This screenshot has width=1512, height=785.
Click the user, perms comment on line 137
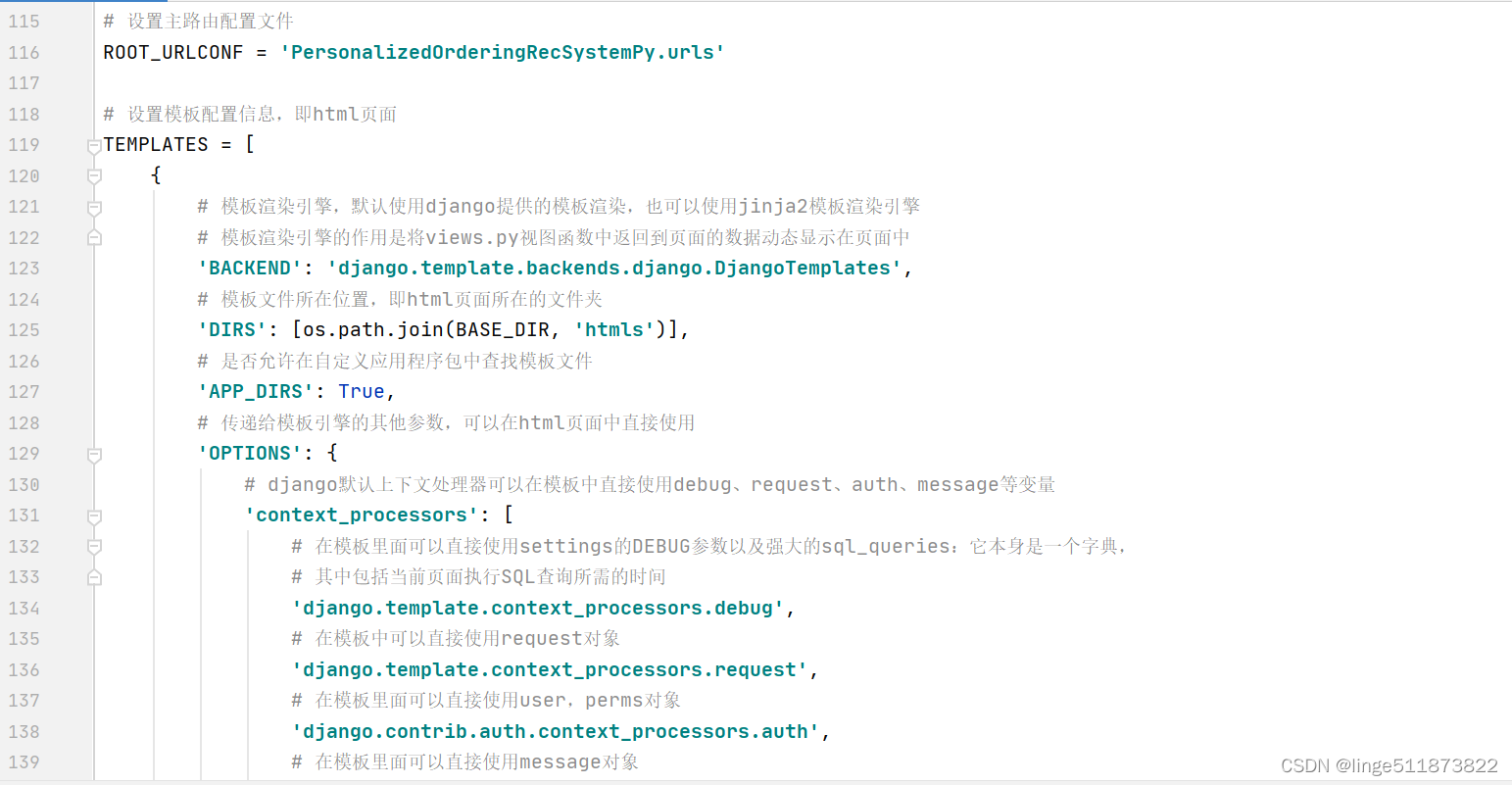486,701
